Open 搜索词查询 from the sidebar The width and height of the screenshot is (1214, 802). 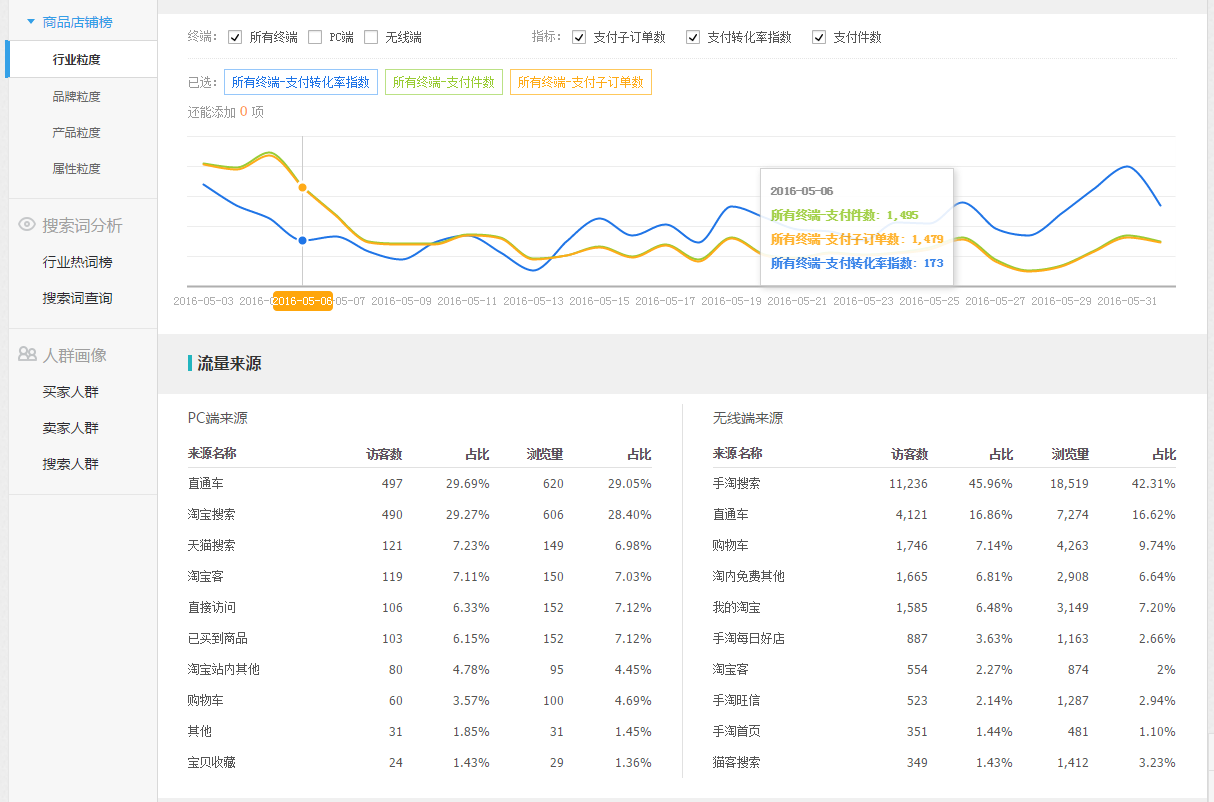pyautogui.click(x=77, y=298)
